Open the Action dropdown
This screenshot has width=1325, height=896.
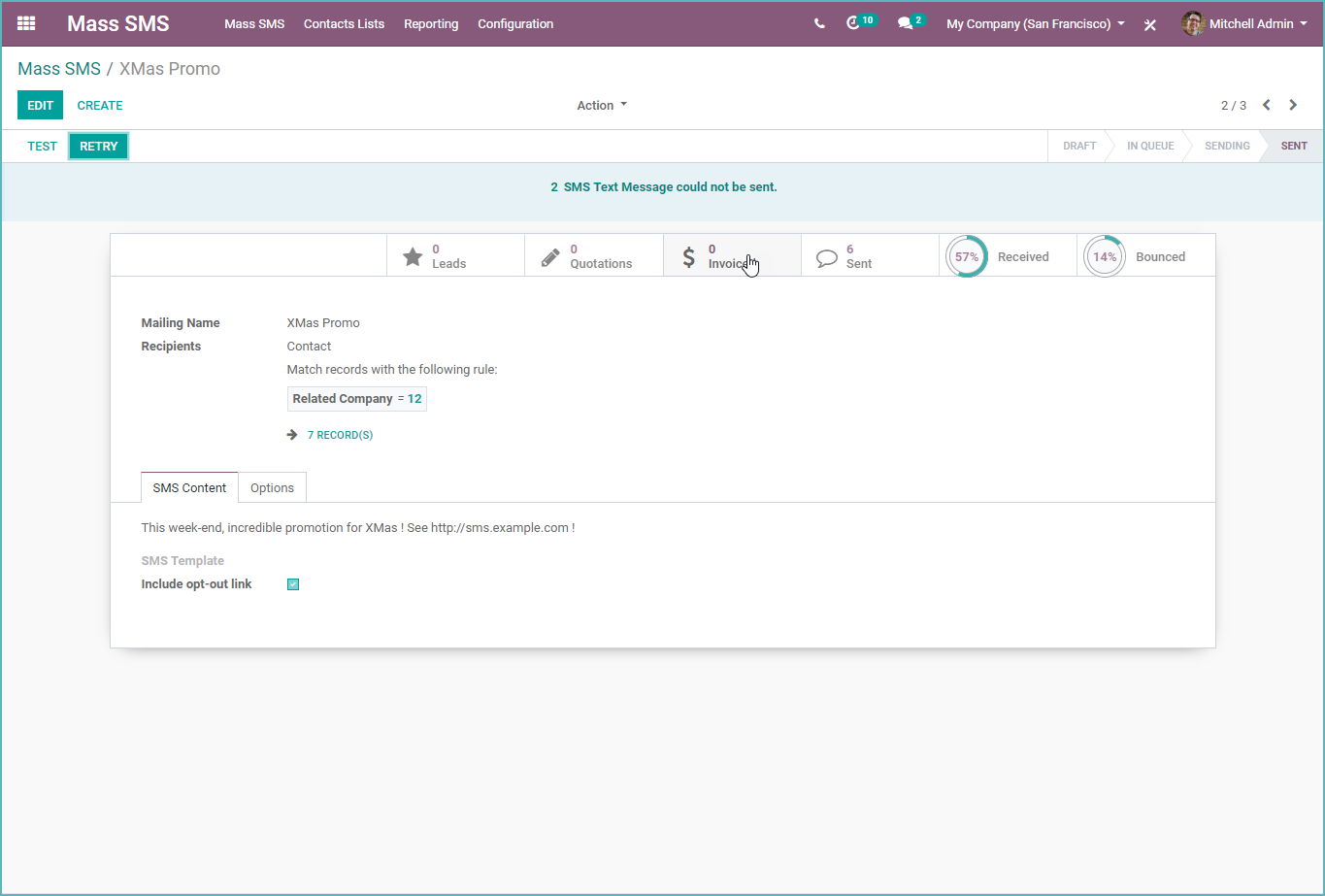(x=601, y=105)
